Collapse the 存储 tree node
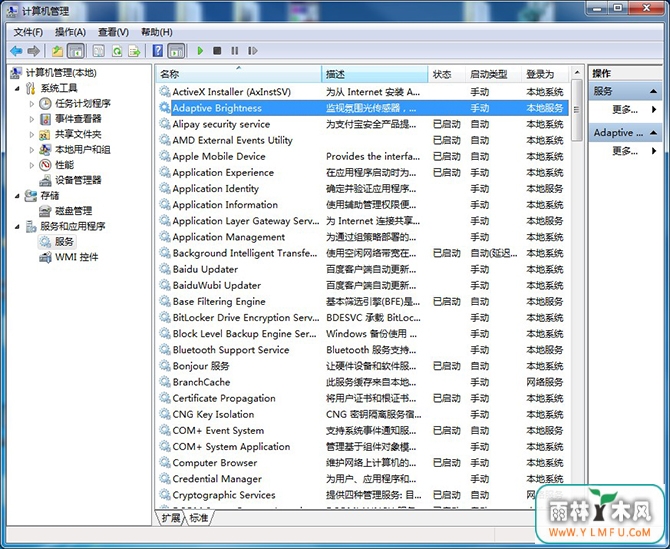This screenshot has height=549, width=670. (17, 196)
